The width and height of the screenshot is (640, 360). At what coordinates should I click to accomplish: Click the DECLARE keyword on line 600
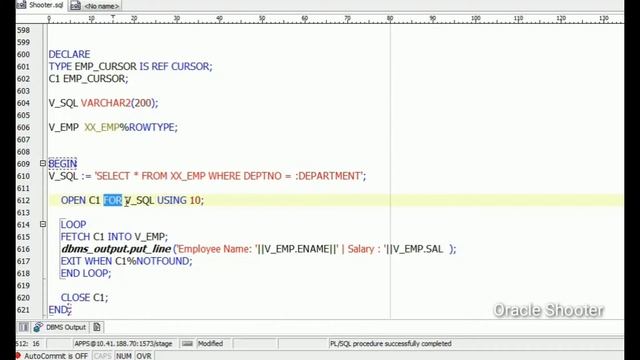click(69, 54)
